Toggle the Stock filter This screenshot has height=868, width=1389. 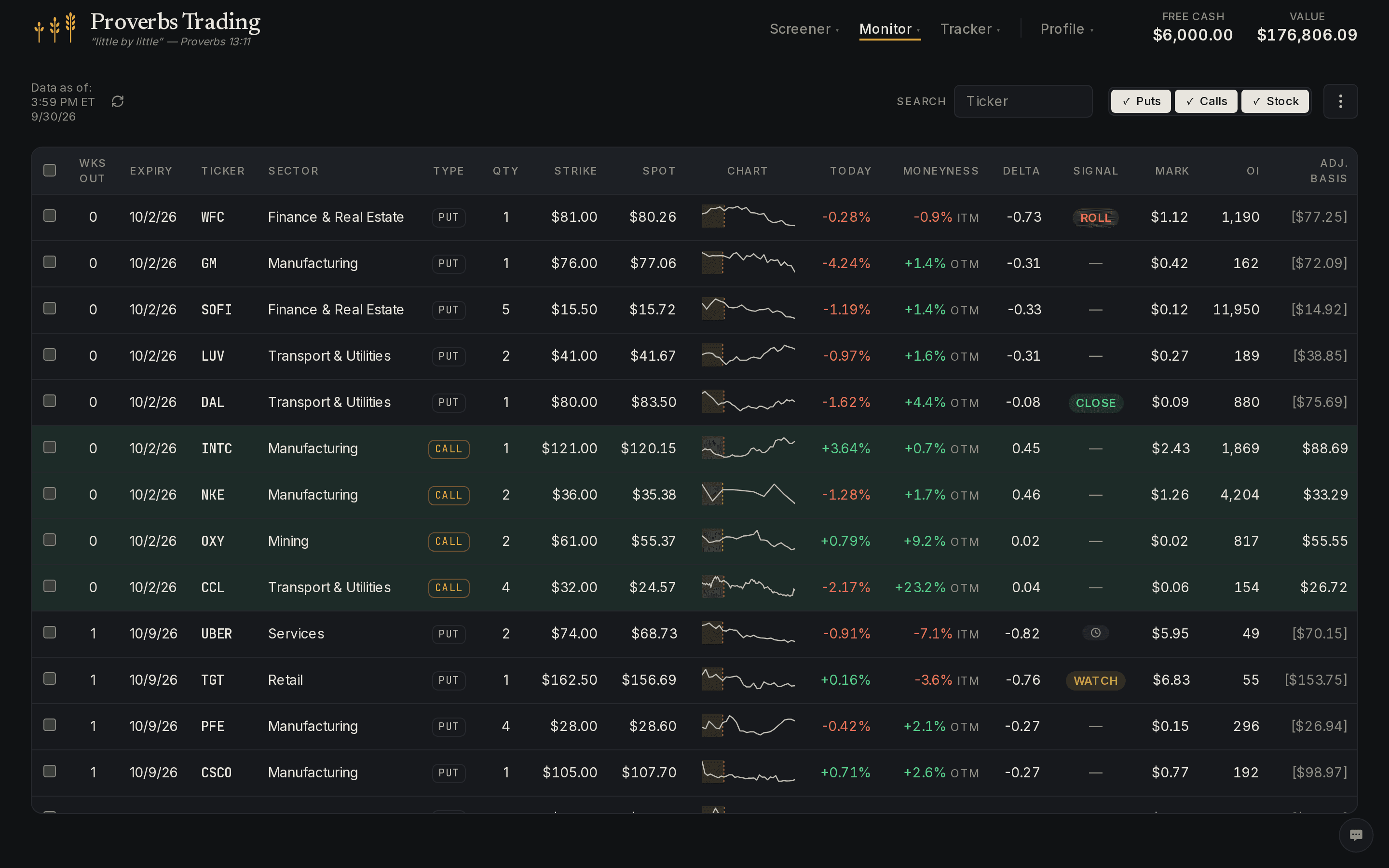point(1274,101)
